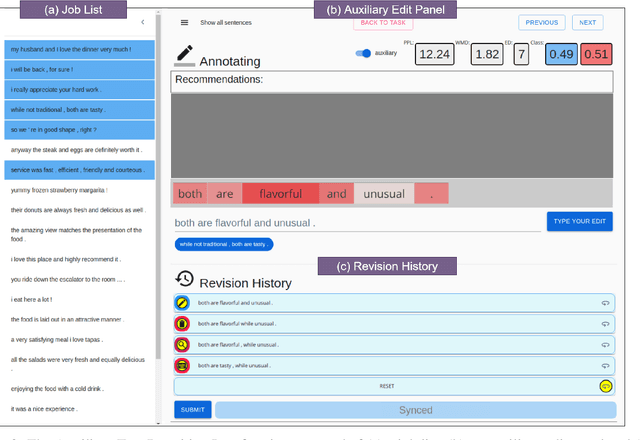
Task: Click the pencil icon on first revision
Action: coord(182,302)
